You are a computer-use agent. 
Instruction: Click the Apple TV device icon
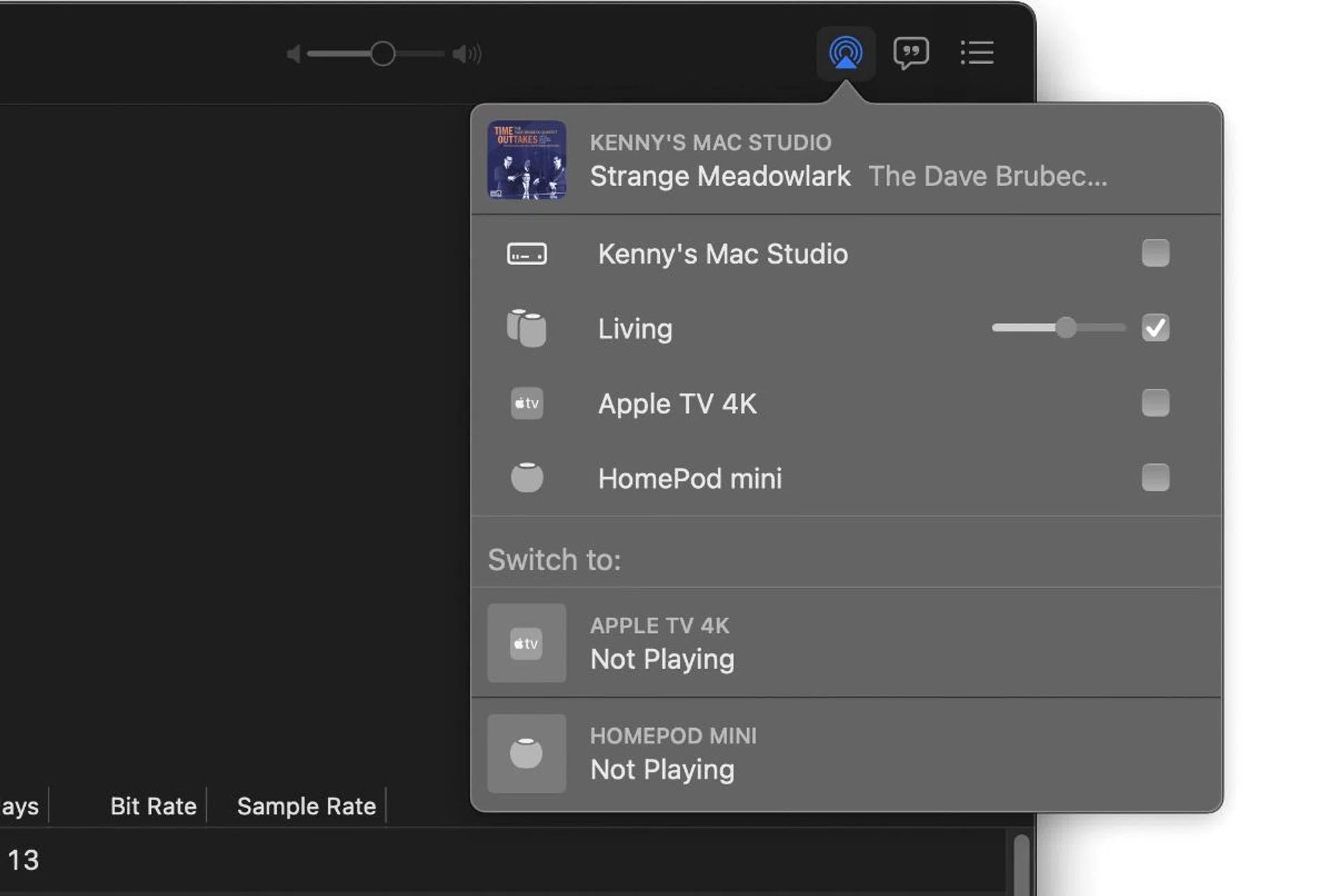point(526,403)
